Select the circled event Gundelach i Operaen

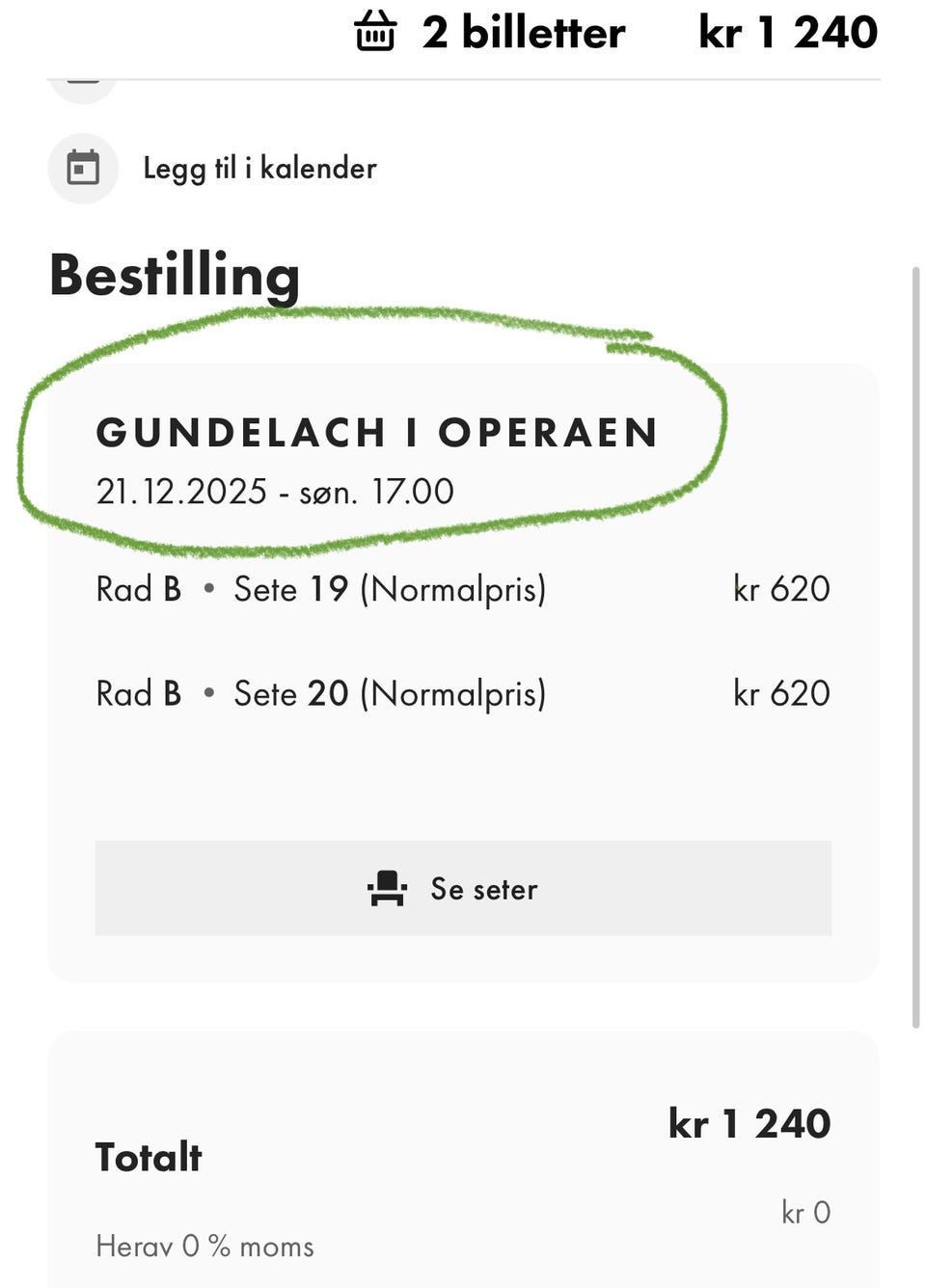(x=378, y=432)
